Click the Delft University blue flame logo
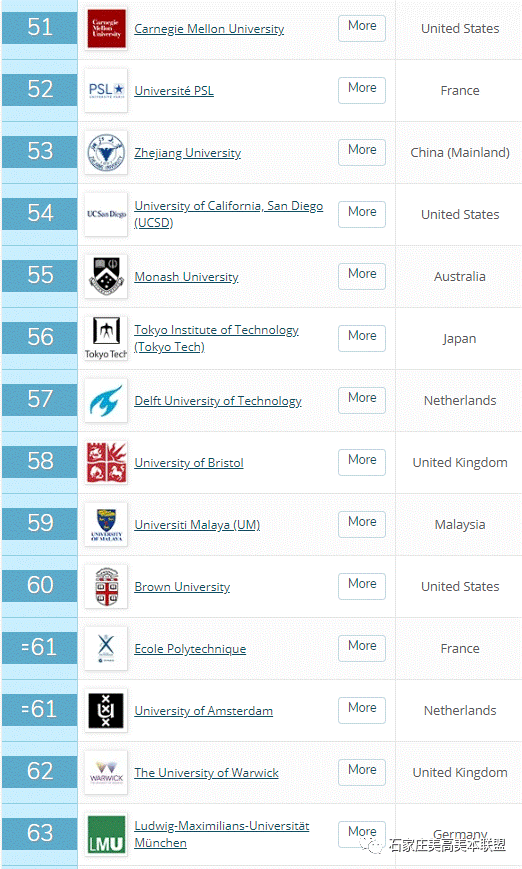 point(106,401)
